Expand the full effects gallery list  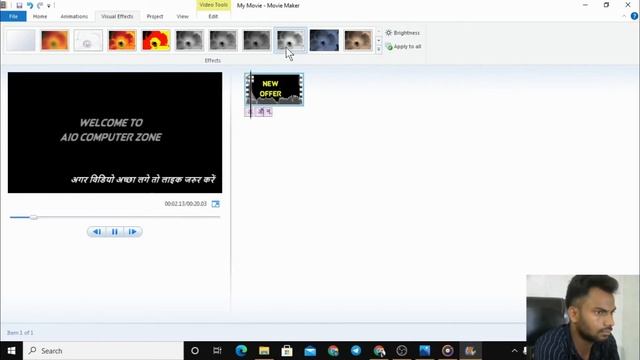point(379,49)
